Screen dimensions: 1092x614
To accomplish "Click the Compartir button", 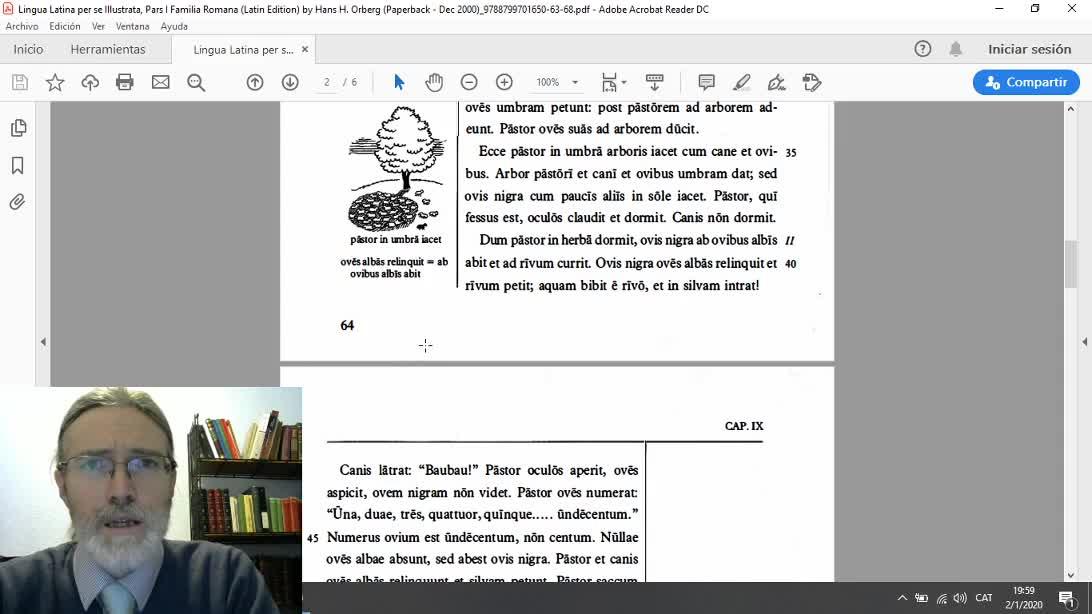I will 1027,82.
